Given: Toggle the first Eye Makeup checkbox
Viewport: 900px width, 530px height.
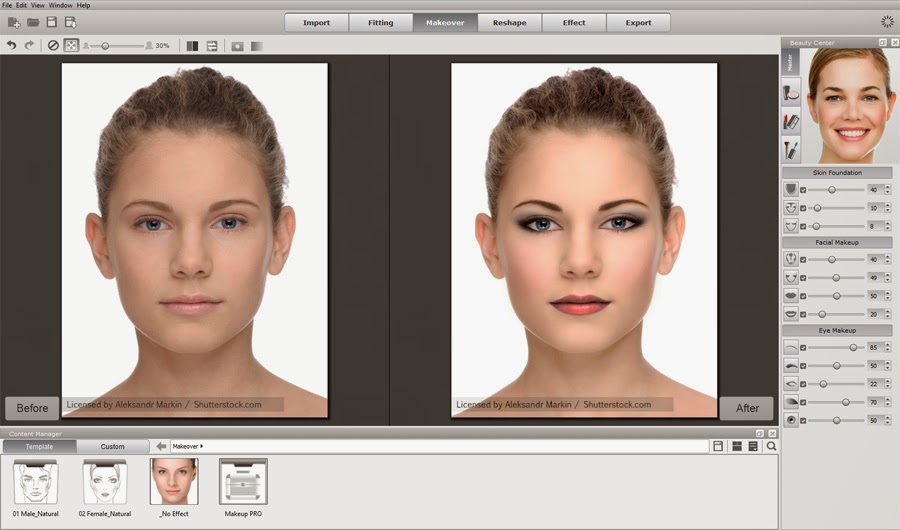Looking at the screenshot, I should (x=803, y=348).
